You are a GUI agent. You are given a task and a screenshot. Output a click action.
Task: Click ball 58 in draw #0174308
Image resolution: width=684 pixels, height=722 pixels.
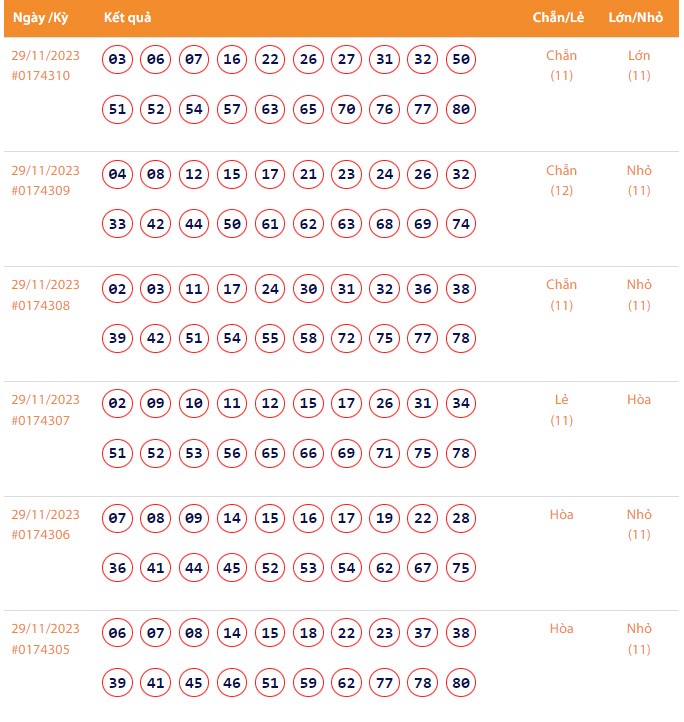(308, 339)
